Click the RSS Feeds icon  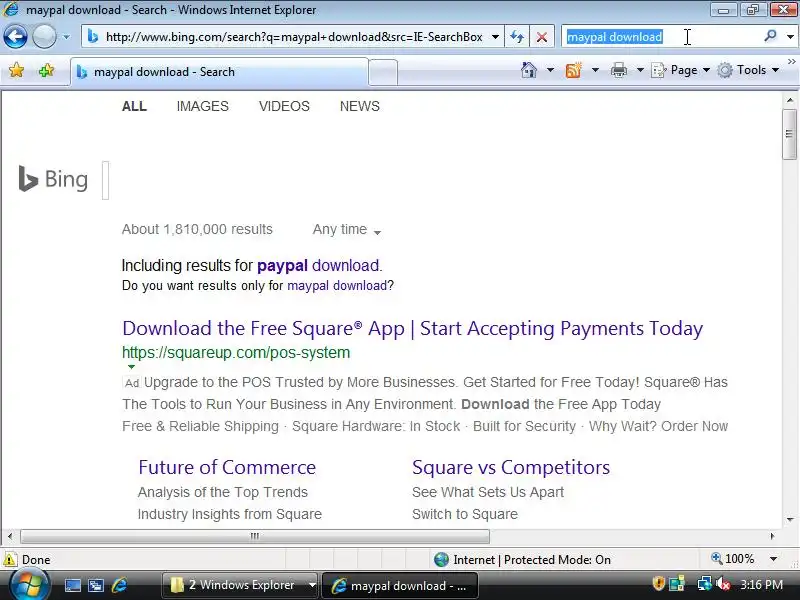click(x=573, y=70)
